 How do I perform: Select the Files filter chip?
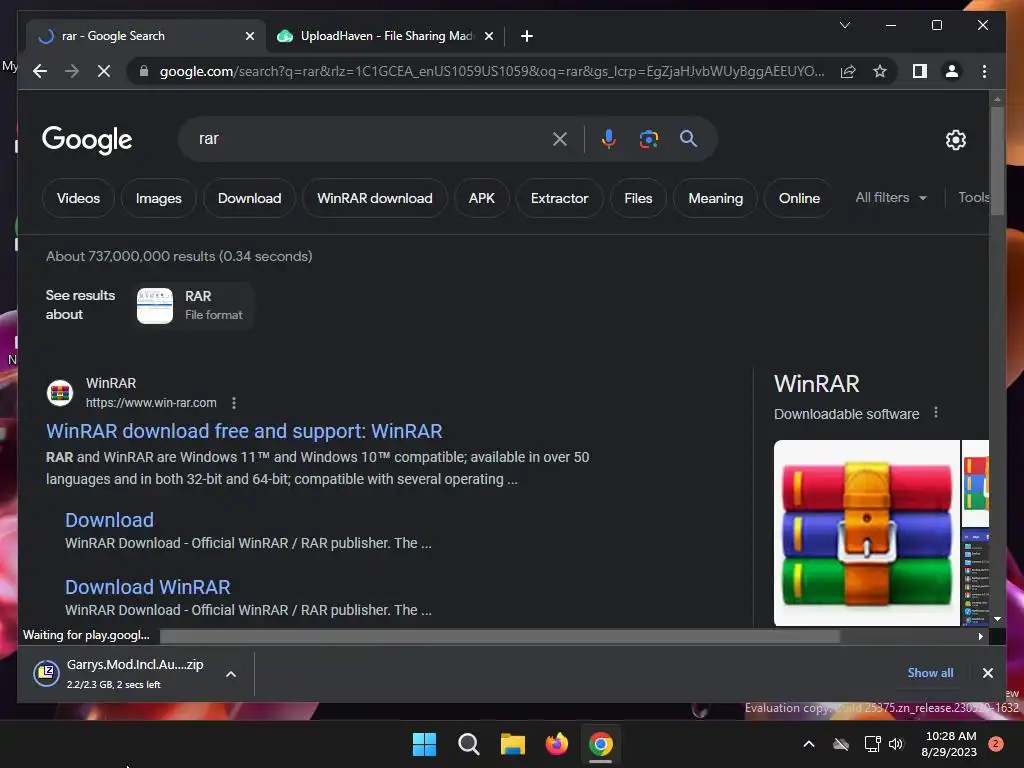[638, 198]
